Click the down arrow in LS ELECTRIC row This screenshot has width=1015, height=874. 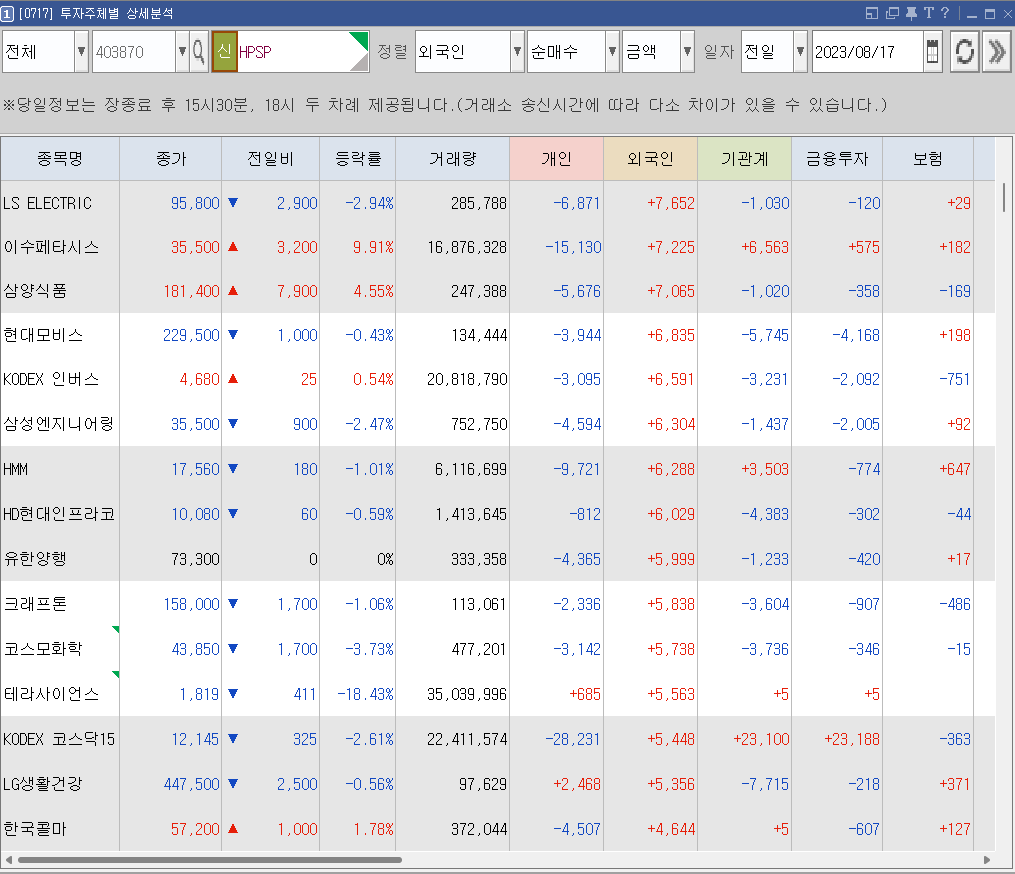233,203
